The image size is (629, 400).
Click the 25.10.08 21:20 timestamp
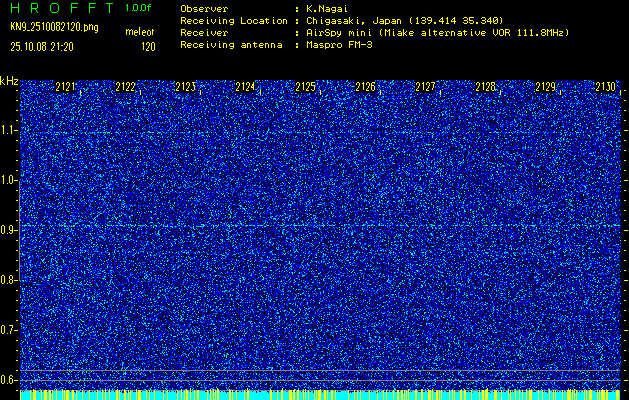(46, 46)
